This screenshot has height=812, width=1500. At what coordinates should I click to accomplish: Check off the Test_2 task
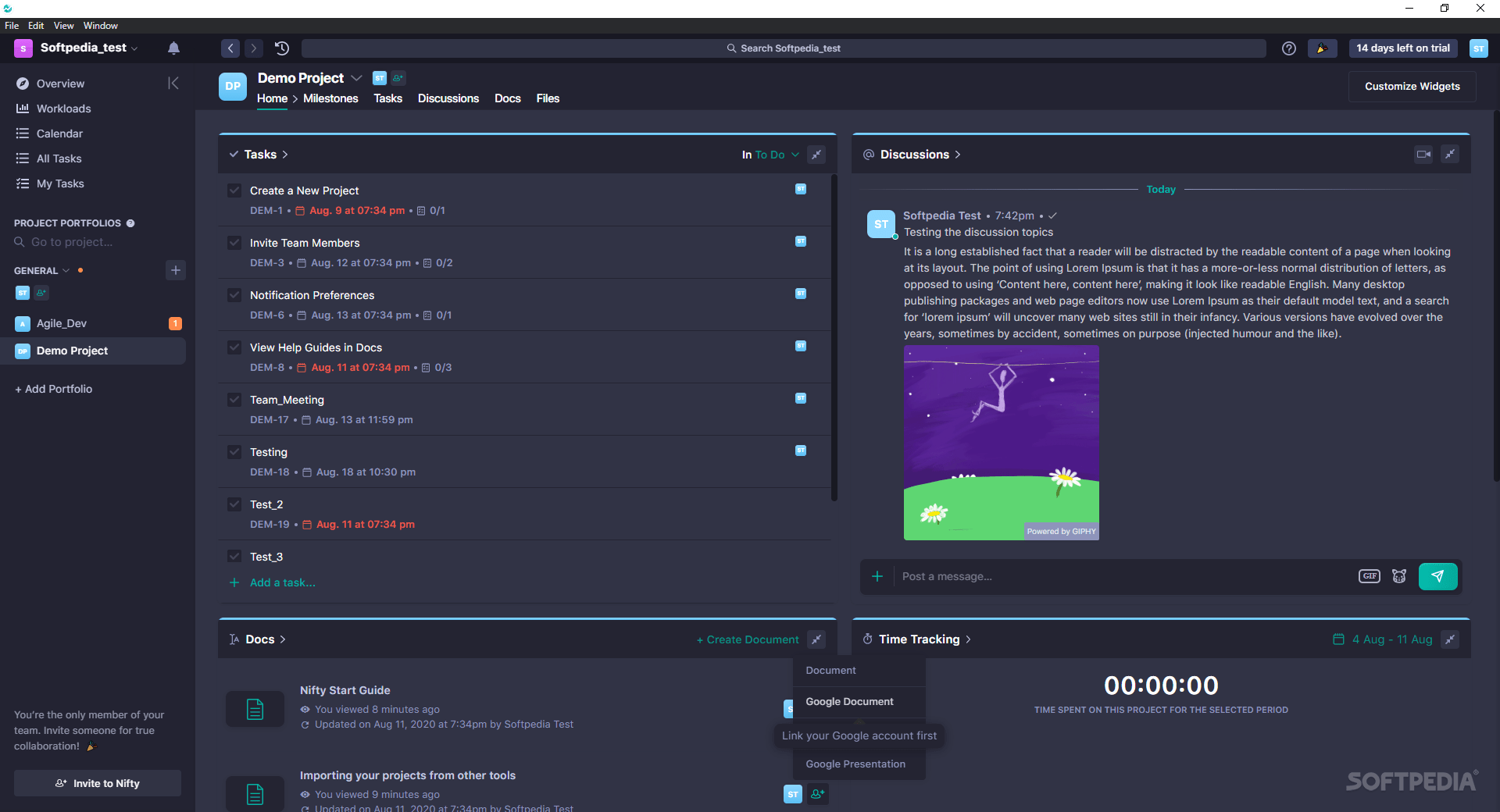coord(234,504)
